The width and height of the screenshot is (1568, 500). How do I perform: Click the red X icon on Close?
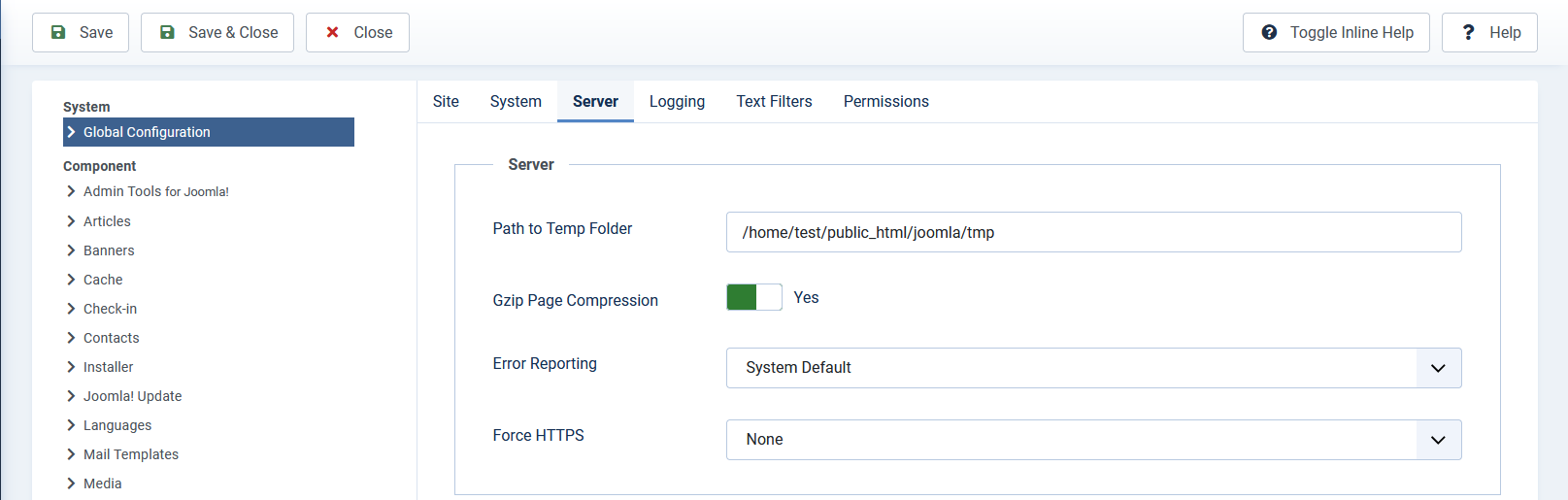tap(332, 32)
